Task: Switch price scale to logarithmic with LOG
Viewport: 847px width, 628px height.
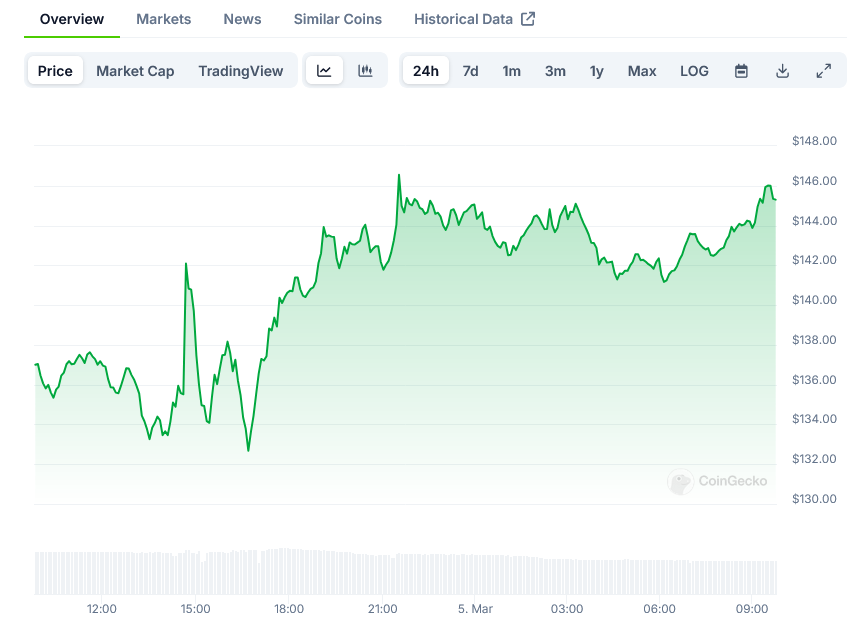Action: pos(694,70)
